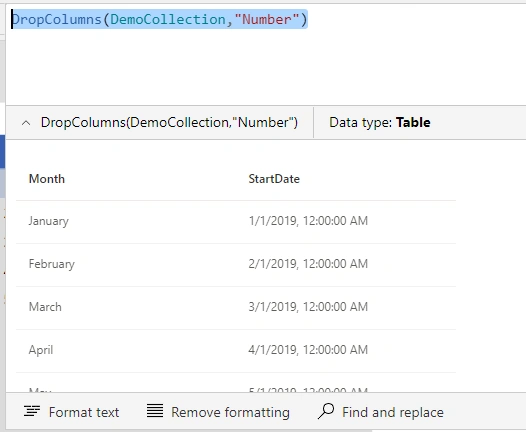Select the February row cell

(52, 264)
